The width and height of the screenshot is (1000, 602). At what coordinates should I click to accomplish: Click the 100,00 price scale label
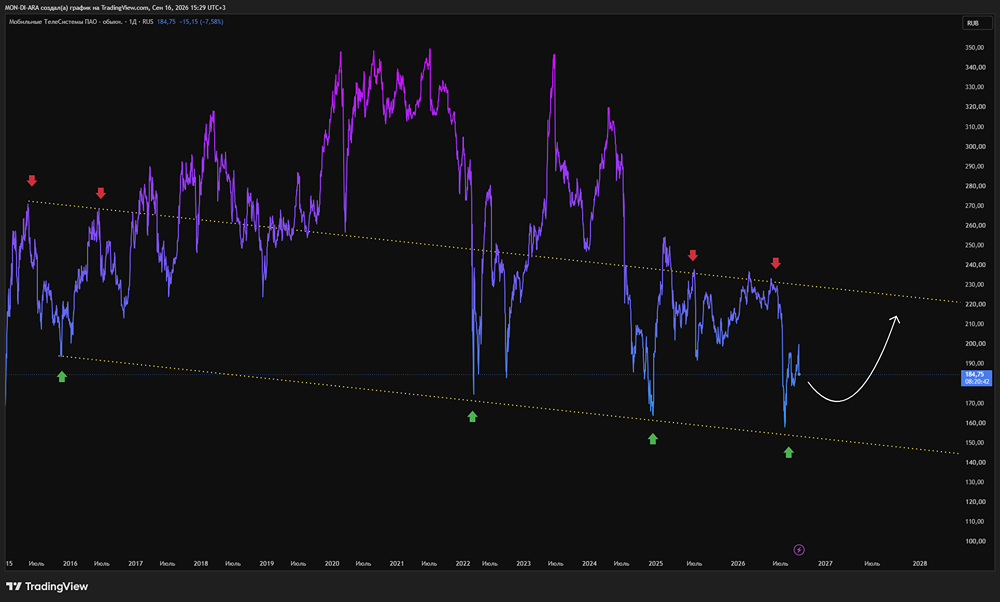[975, 541]
